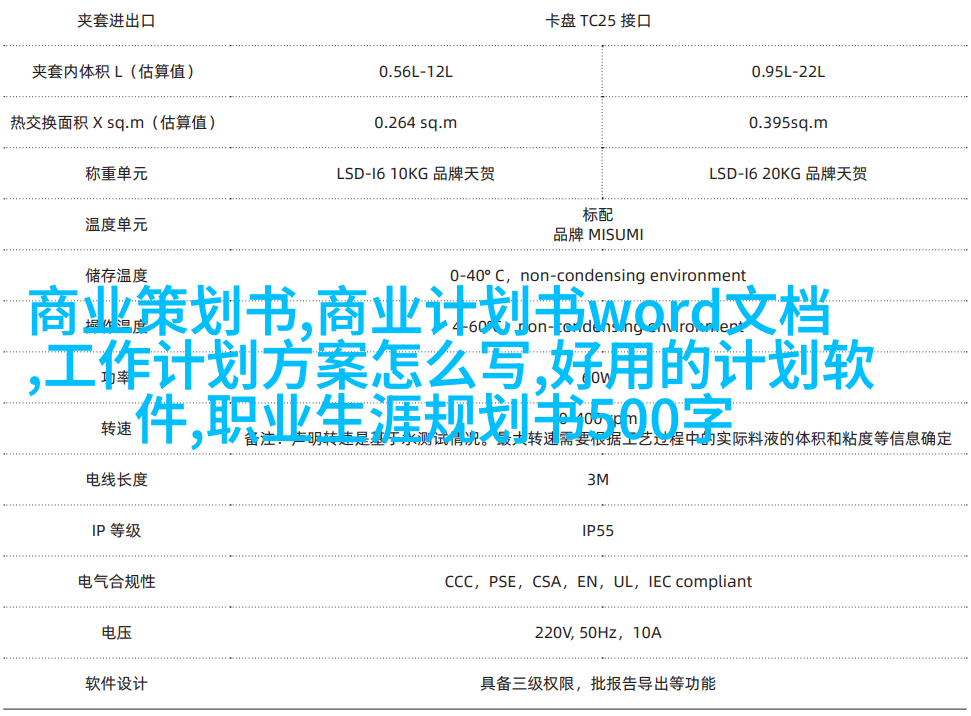Select the 0.264 sq.m value
This screenshot has width=971, height=716.
click(x=415, y=122)
